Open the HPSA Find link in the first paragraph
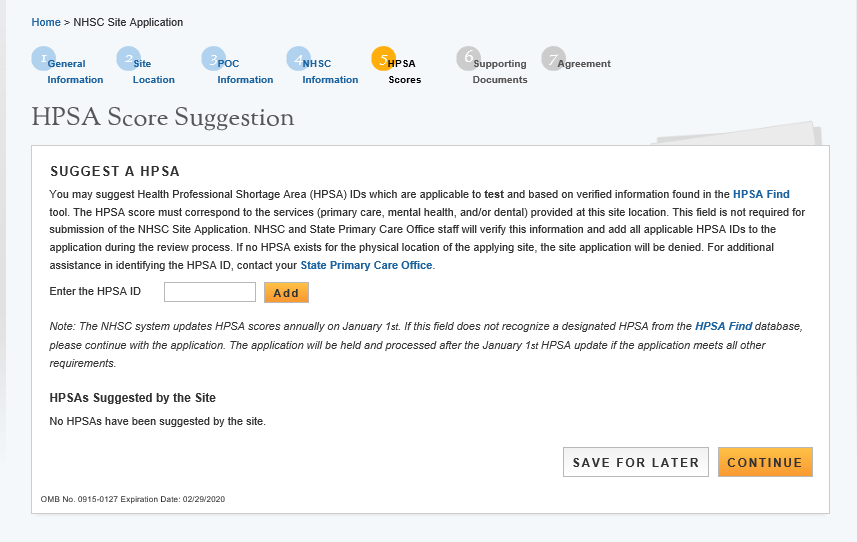 (x=761, y=194)
